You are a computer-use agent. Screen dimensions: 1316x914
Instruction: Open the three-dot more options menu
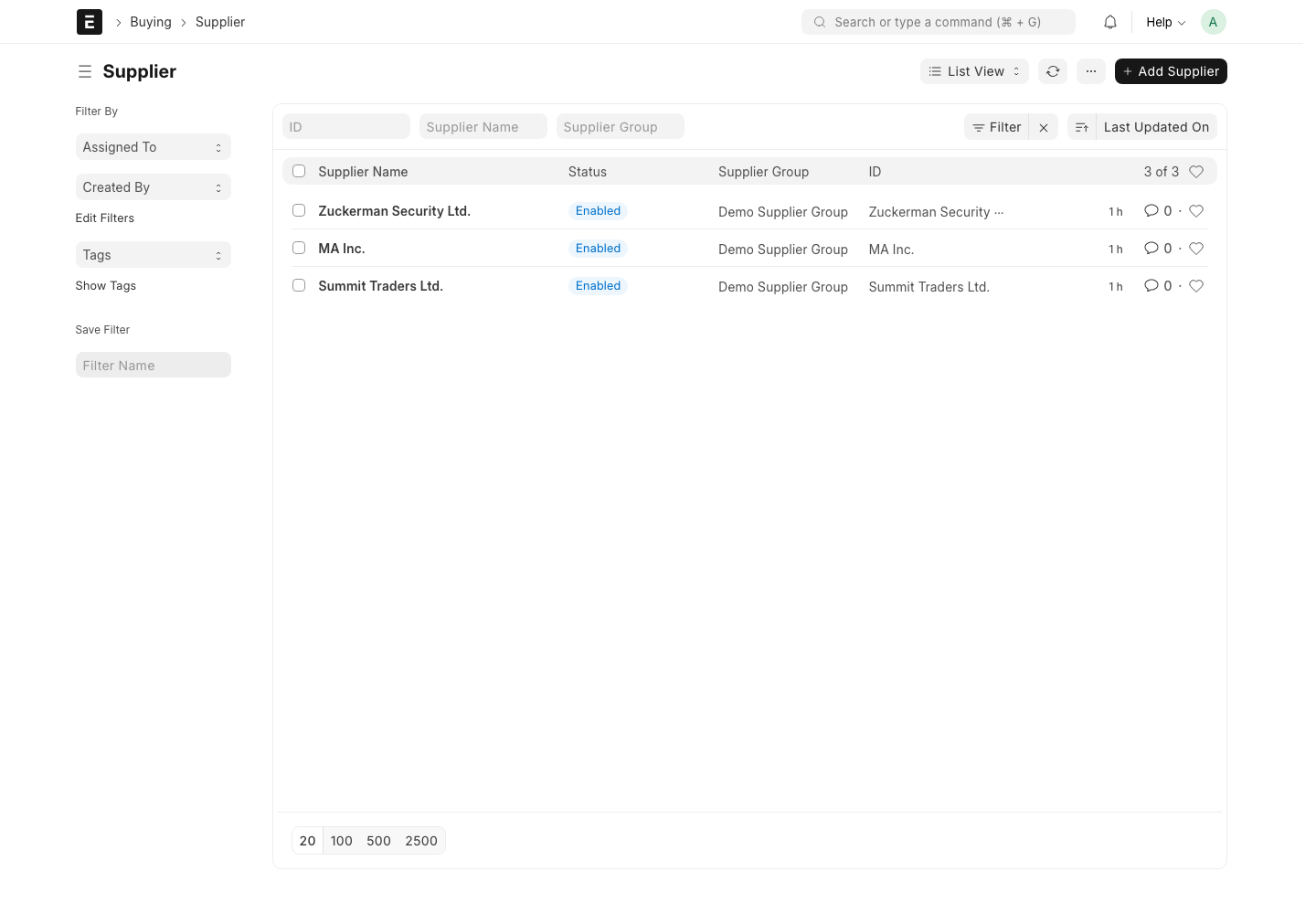1091,71
